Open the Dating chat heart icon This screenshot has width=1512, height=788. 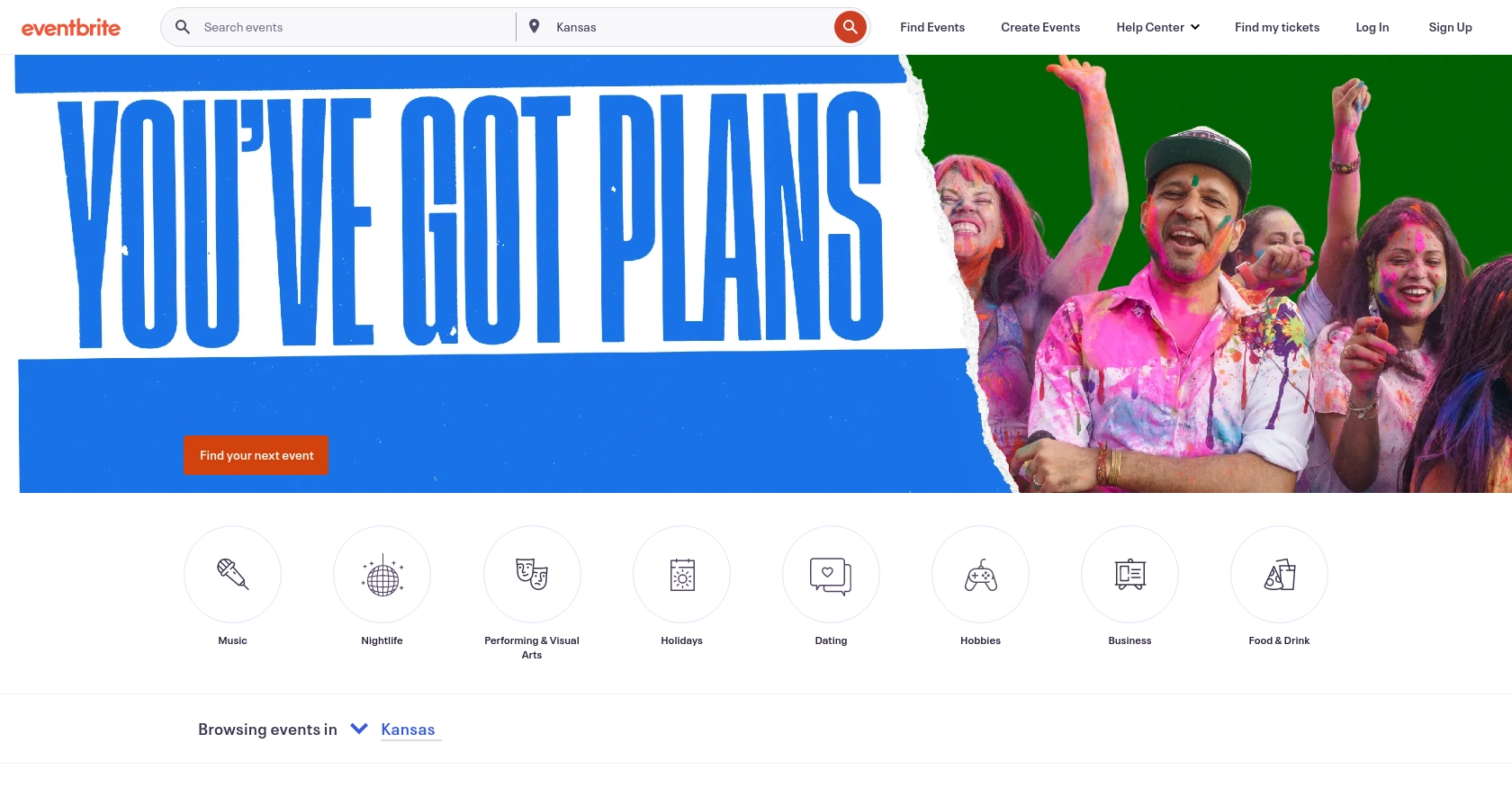(x=831, y=574)
